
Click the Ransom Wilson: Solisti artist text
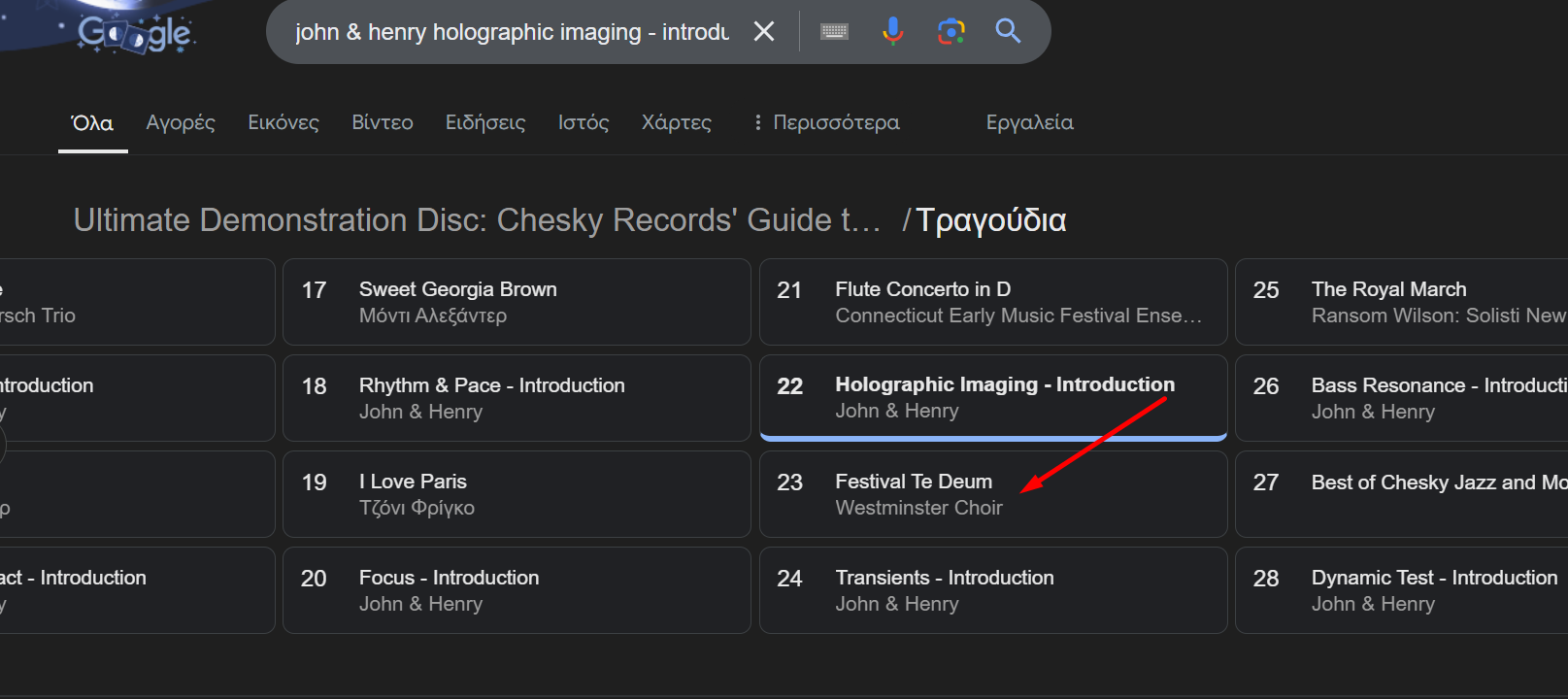pos(1439,316)
